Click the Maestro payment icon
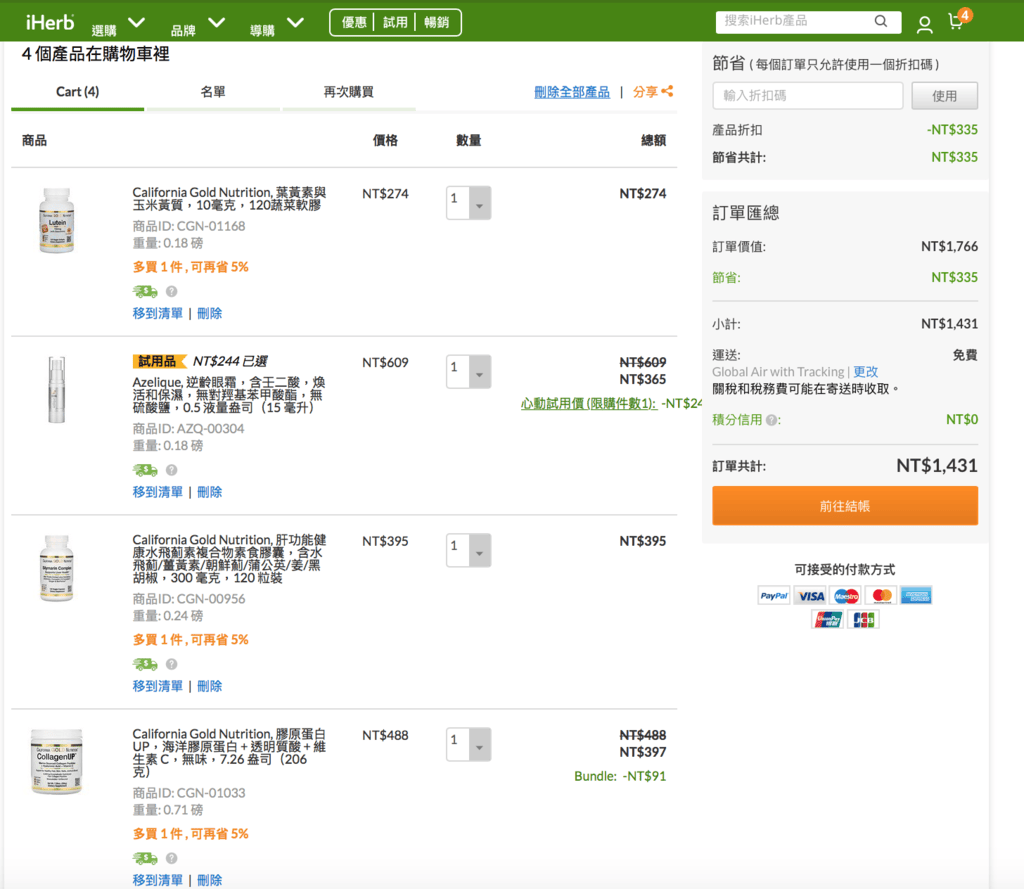Image resolution: width=1024 pixels, height=889 pixels. pos(846,596)
